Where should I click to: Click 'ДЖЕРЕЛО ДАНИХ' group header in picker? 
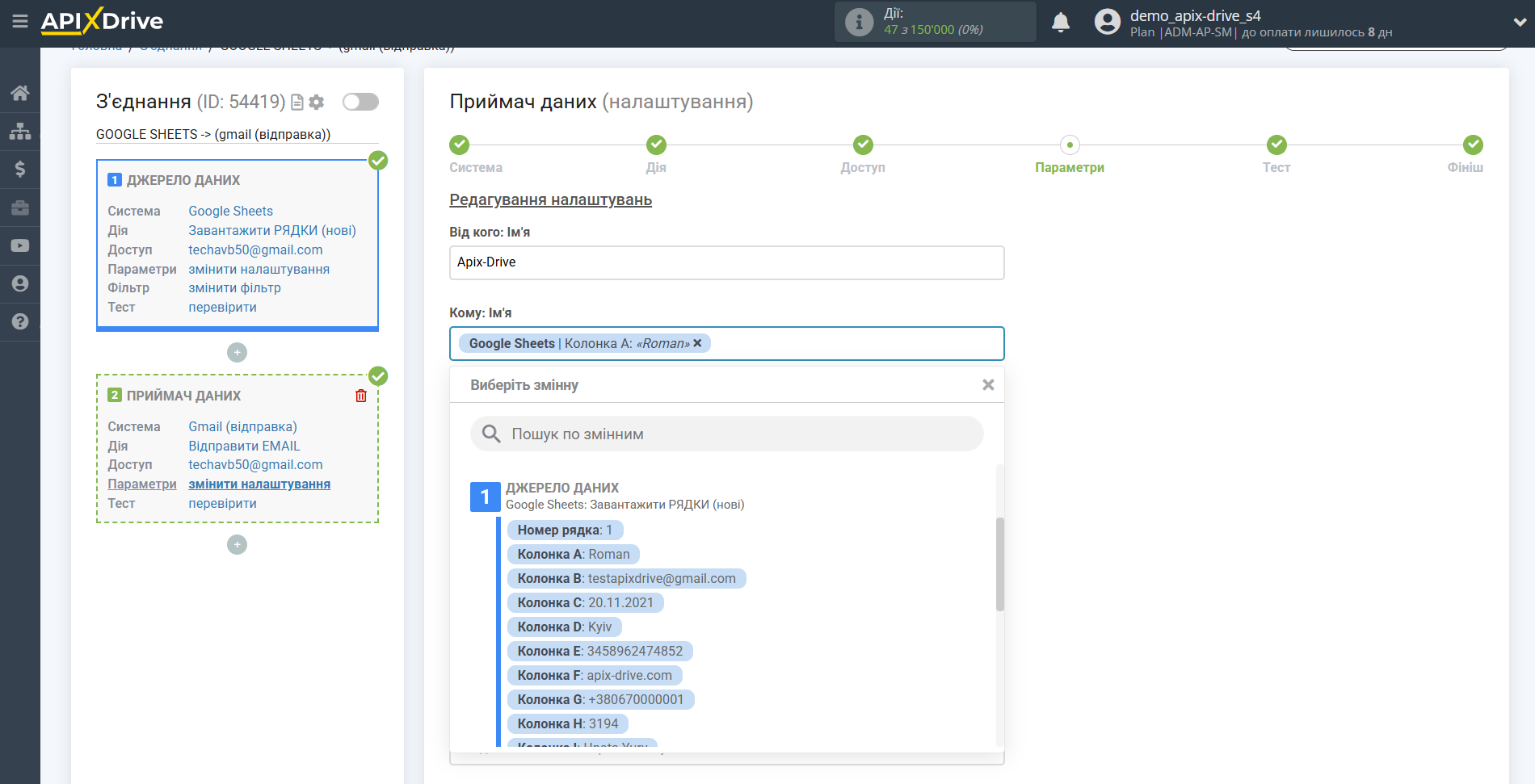pos(562,488)
